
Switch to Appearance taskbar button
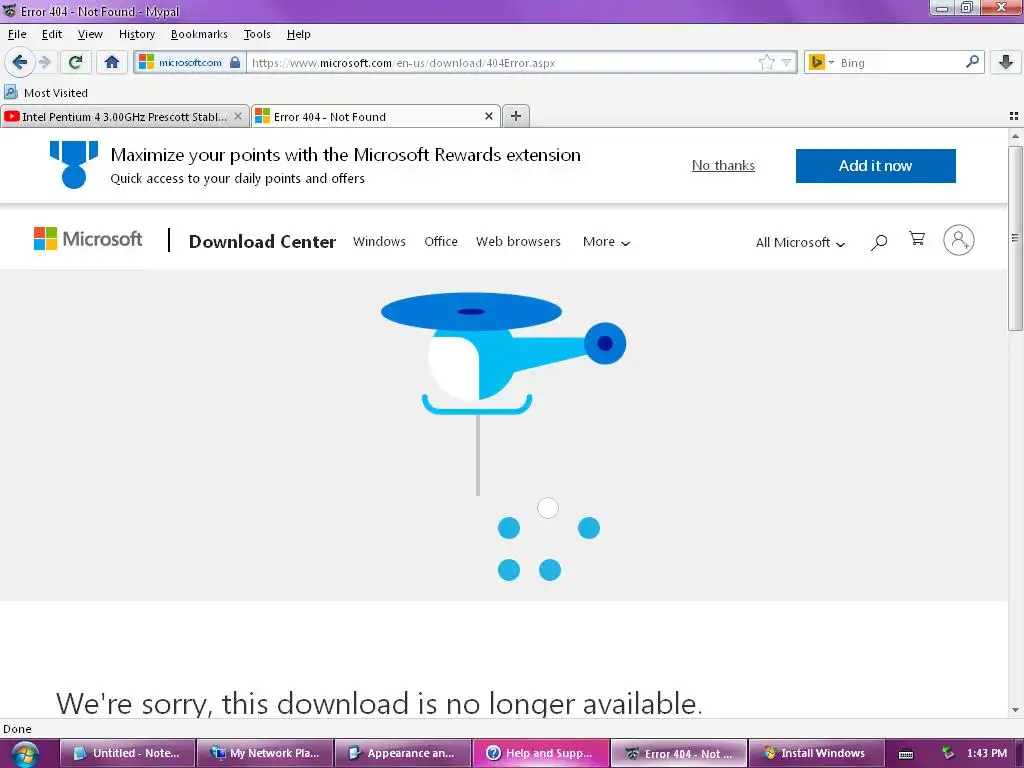403,753
